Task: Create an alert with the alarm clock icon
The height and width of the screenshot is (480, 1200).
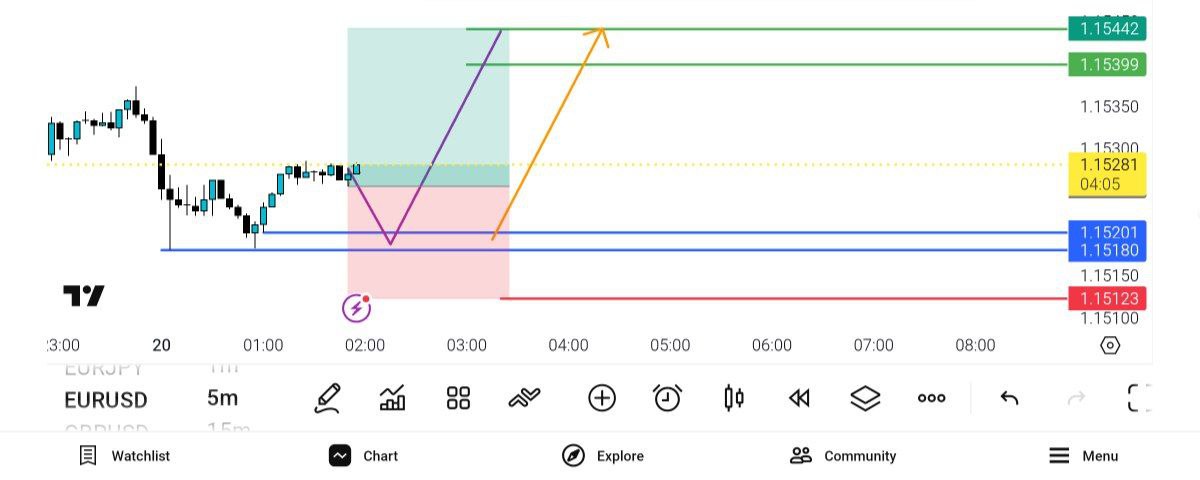Action: point(667,399)
